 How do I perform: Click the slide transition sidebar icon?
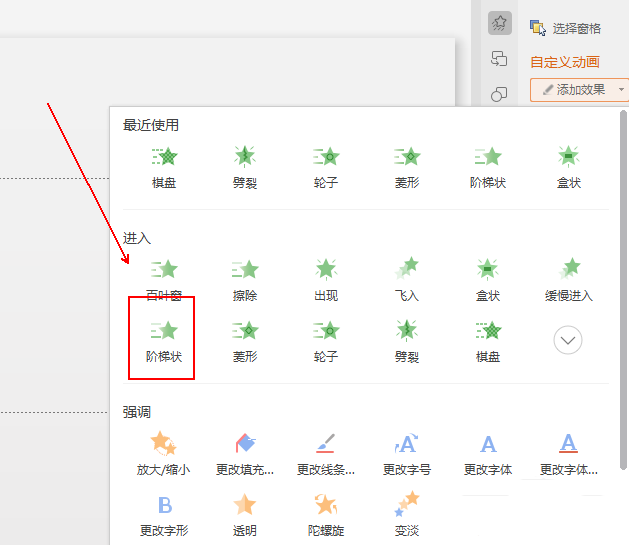coord(499,59)
